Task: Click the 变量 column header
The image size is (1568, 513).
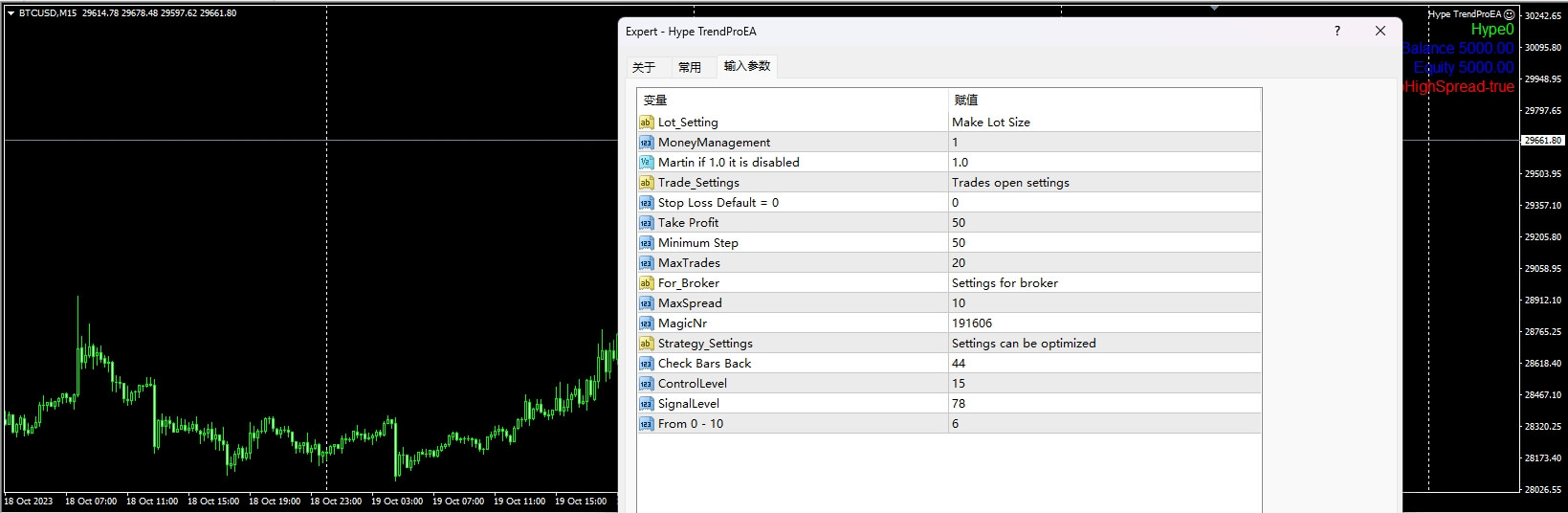Action: pyautogui.click(x=655, y=100)
